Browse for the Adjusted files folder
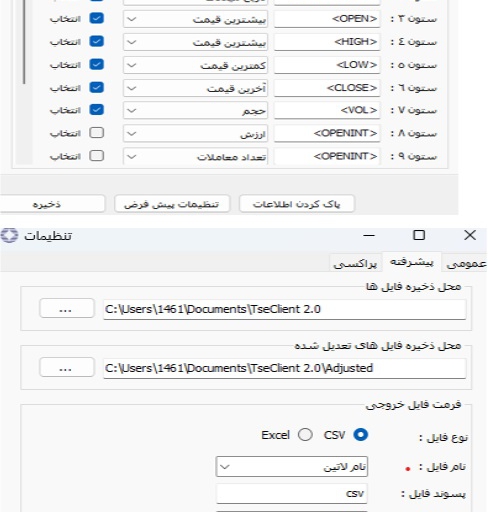Viewport: 488px width, 512px height. point(67,368)
